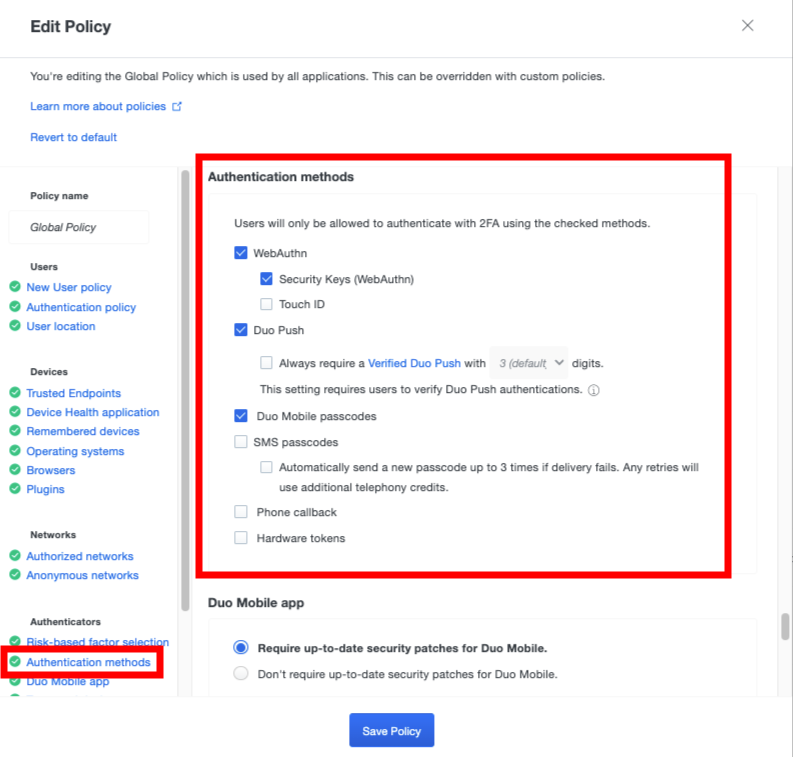Click the external link icon beside Learn more
The image size is (793, 757).
[x=177, y=106]
